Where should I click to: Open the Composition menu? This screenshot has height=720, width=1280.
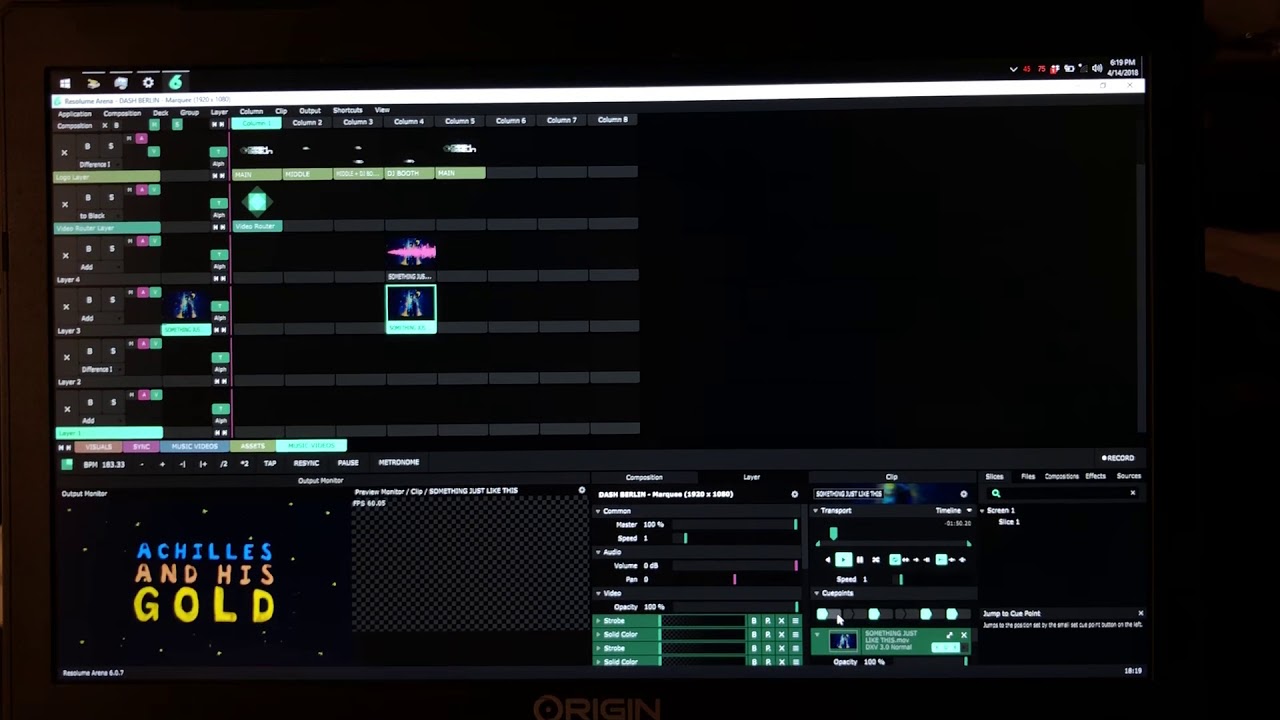pos(122,113)
